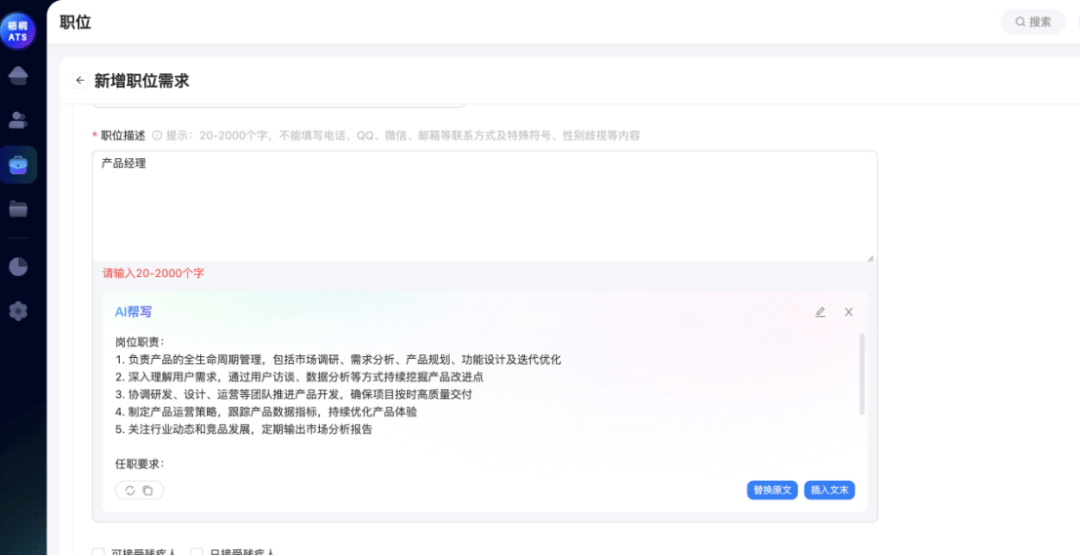Screen dimensions: 1080x556
Task: Open the folder icon in the left sidebar
Action: click(18, 209)
